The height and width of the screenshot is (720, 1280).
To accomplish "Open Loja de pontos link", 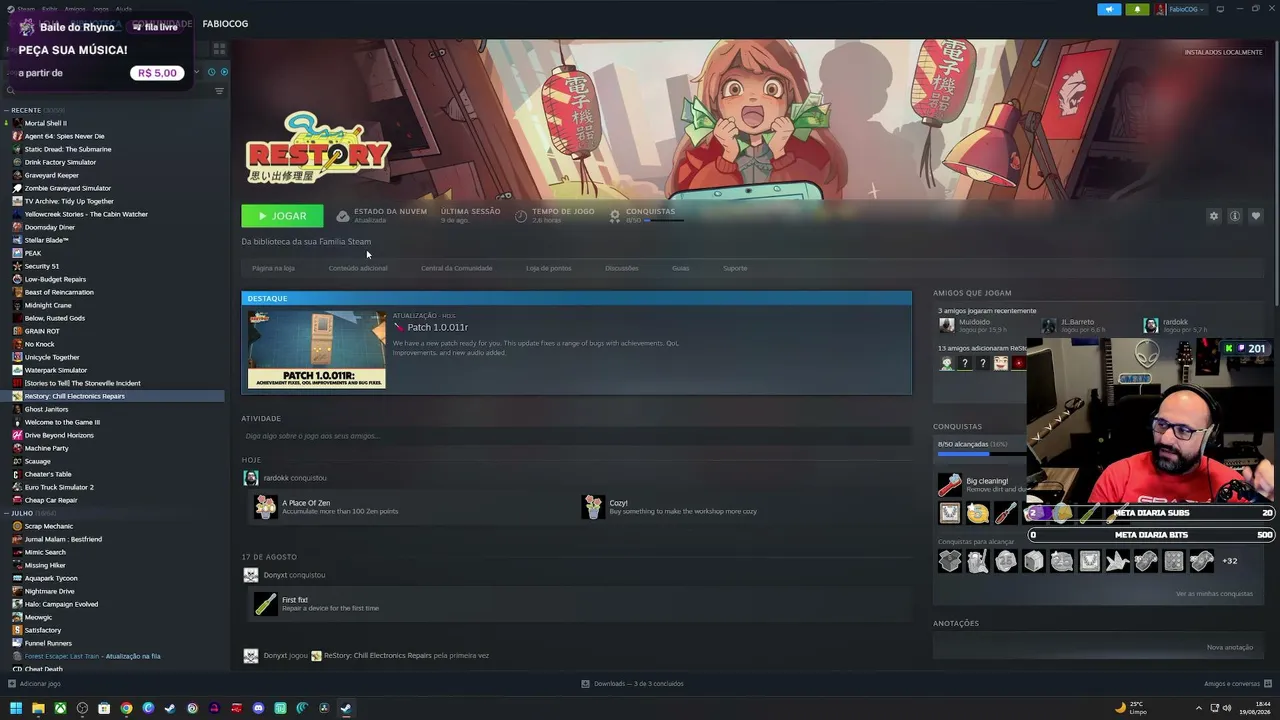I will click(548, 268).
